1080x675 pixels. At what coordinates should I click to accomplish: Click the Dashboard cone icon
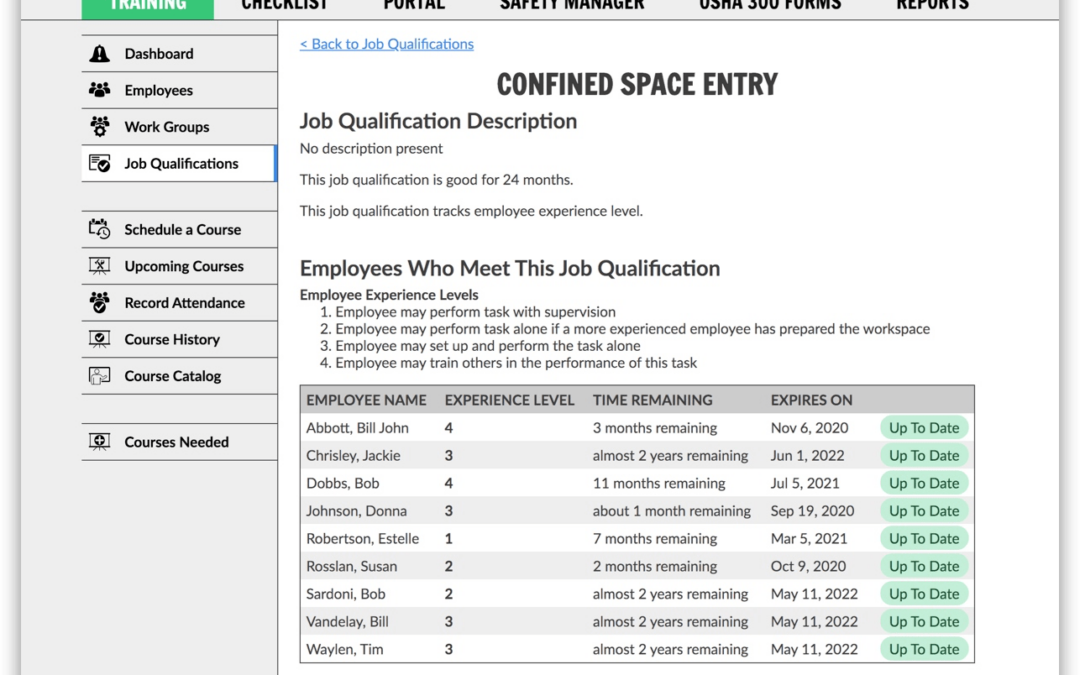(x=99, y=53)
